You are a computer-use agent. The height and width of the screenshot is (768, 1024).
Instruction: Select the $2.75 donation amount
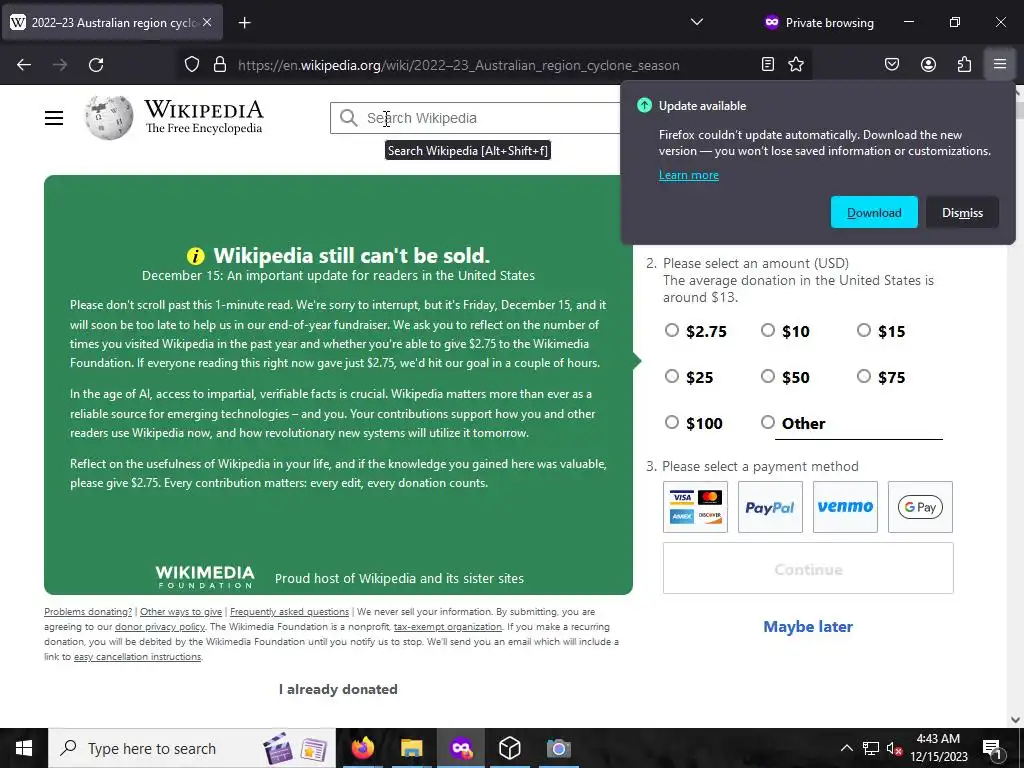(x=672, y=330)
